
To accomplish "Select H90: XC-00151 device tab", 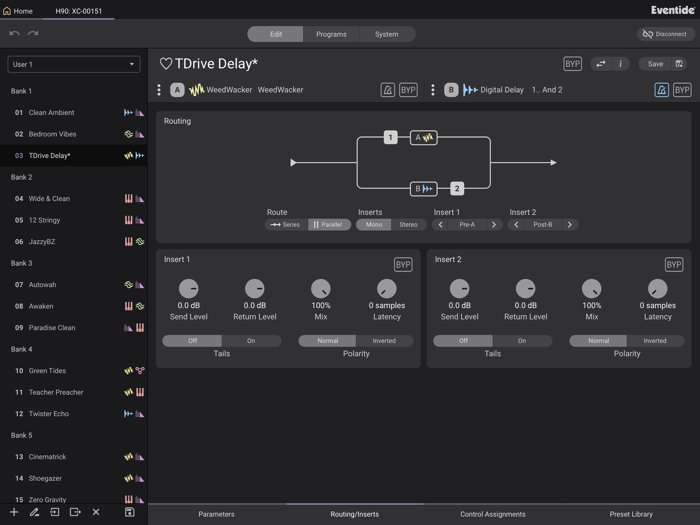I will click(79, 11).
